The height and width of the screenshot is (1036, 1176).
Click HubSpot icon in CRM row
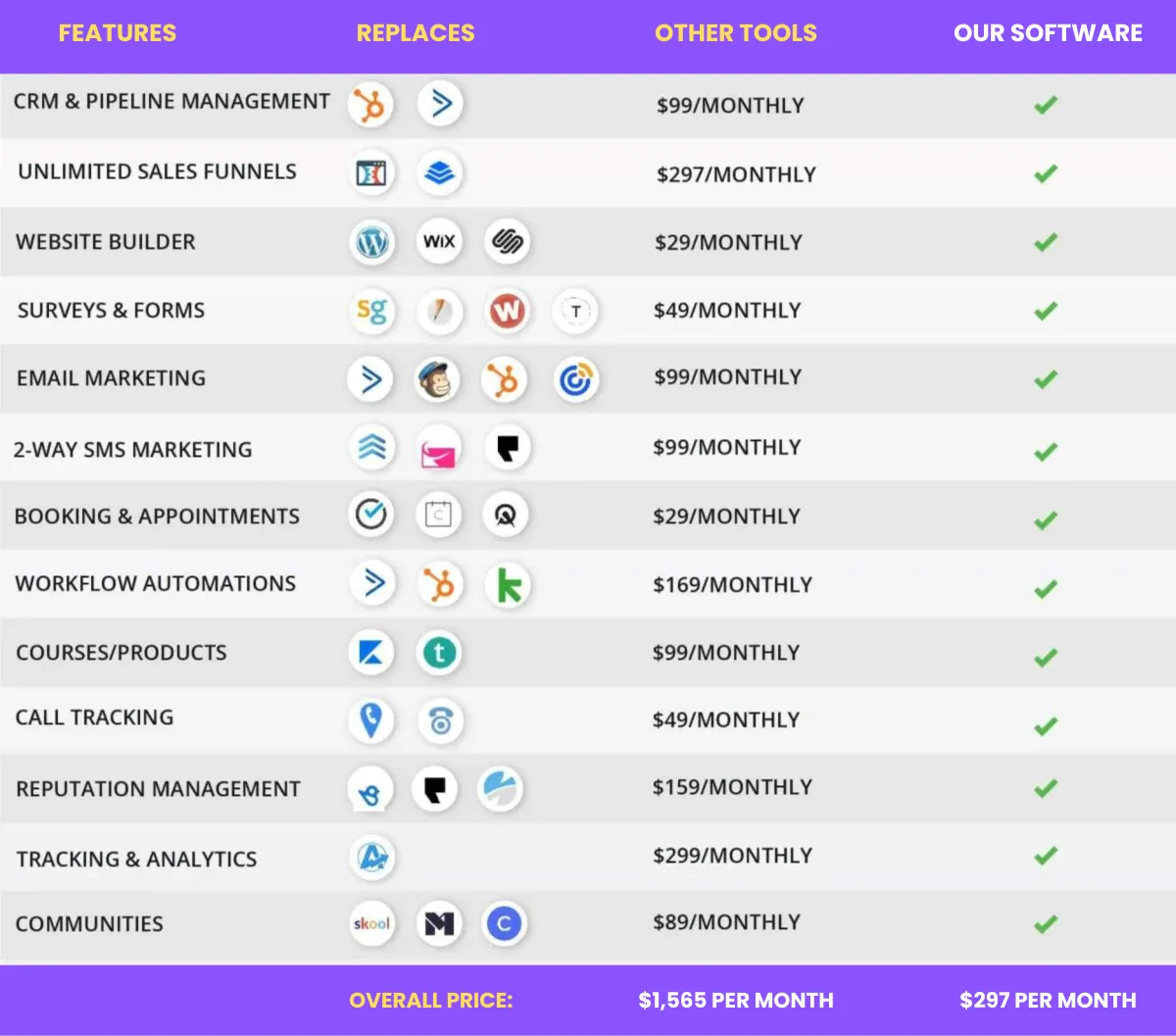pos(371,105)
